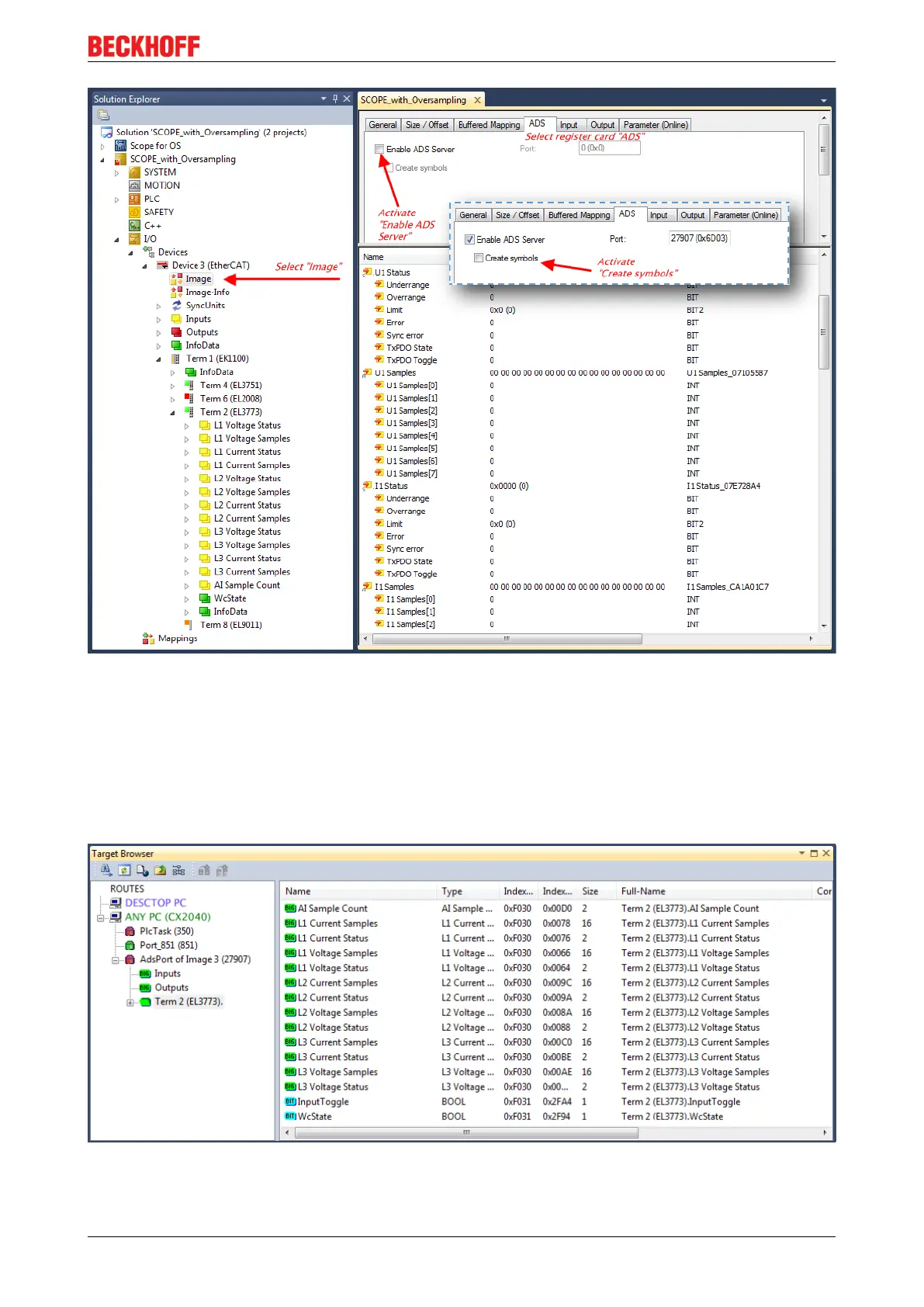
Task: Click the first greyed-out add symbol icon
Action: click(x=204, y=870)
